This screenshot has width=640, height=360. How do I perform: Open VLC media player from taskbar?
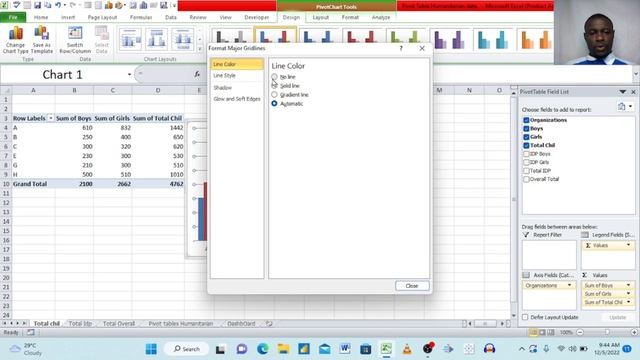[x=407, y=349]
